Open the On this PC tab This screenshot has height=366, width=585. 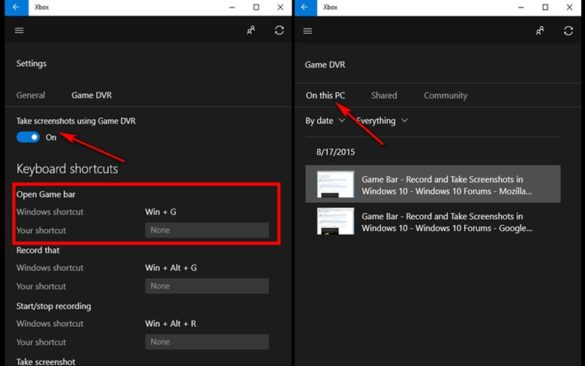click(x=325, y=96)
